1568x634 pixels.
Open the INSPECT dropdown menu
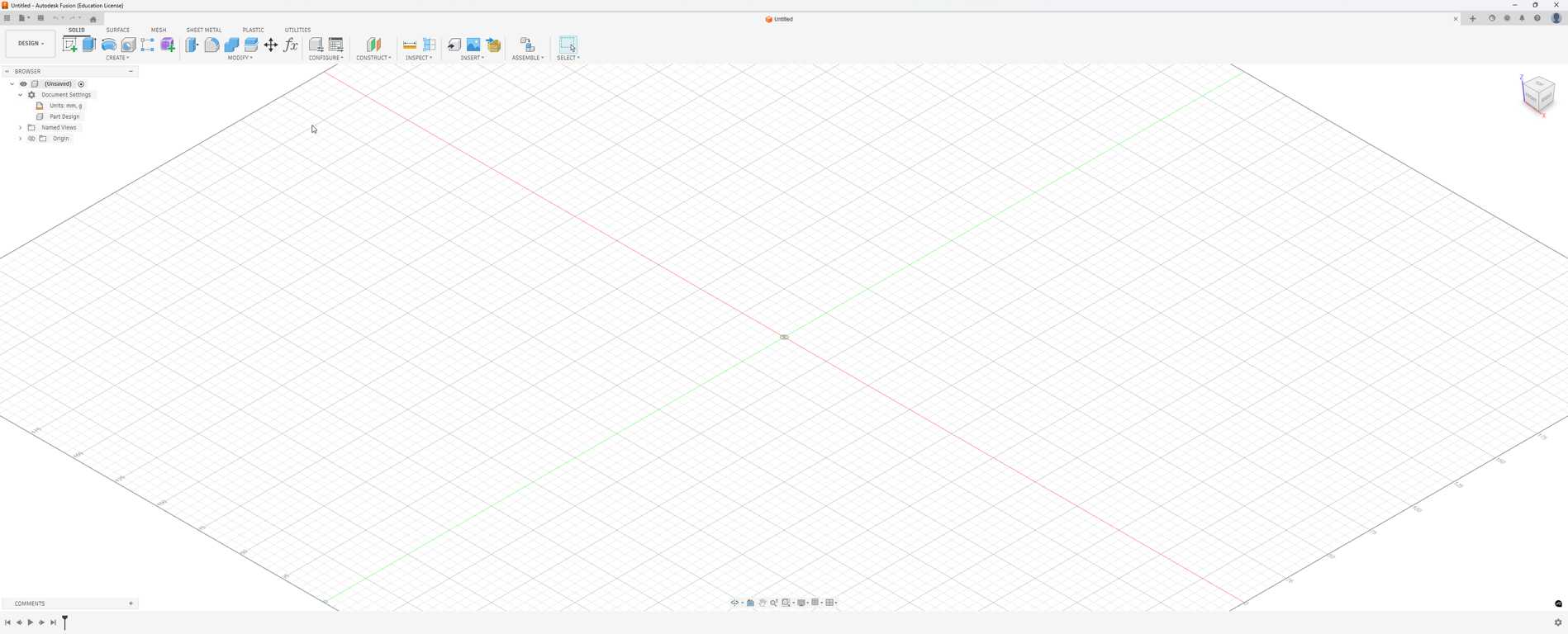click(x=419, y=58)
